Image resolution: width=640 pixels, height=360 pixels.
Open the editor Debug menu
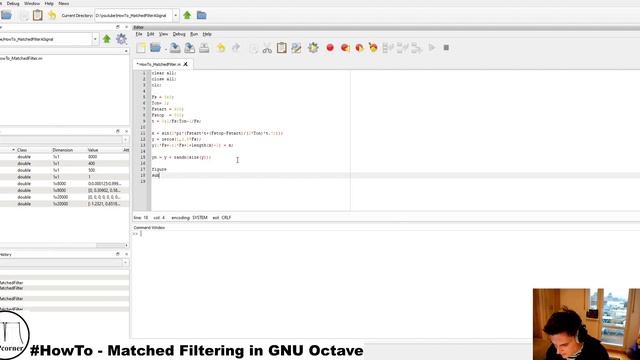coord(179,34)
